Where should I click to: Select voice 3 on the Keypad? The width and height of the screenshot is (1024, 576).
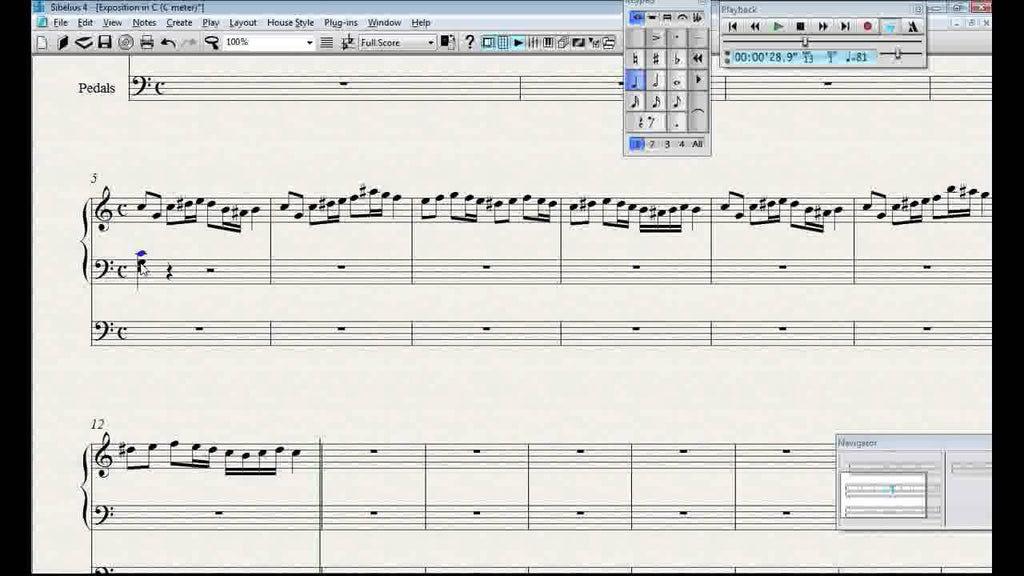667,144
